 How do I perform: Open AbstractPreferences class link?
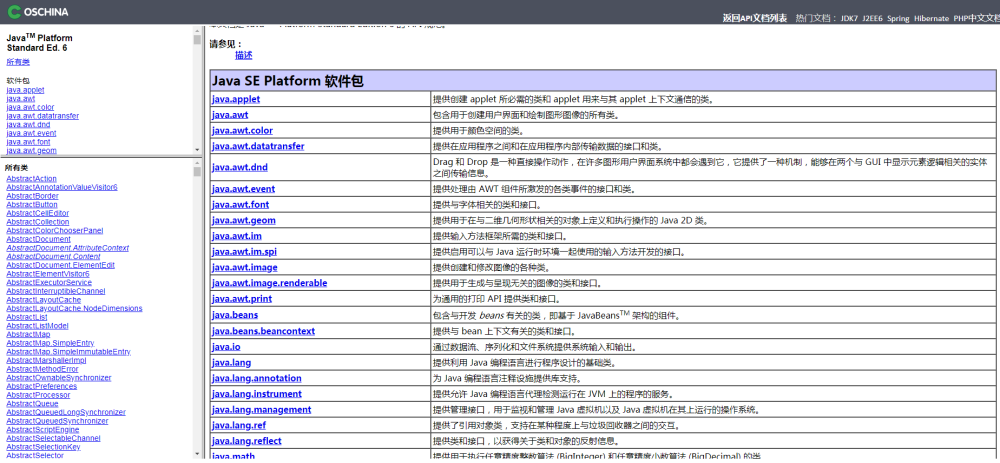[41, 386]
